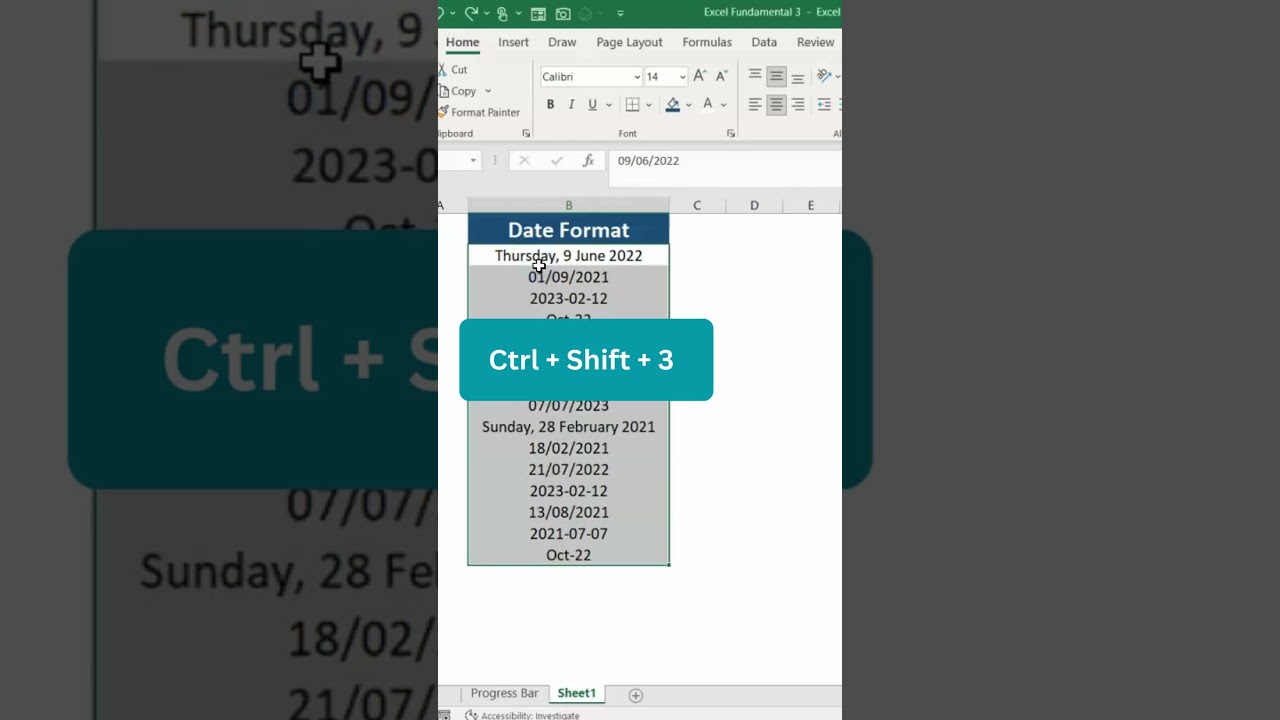
Task: Click the Cut button
Action: [x=454, y=70]
